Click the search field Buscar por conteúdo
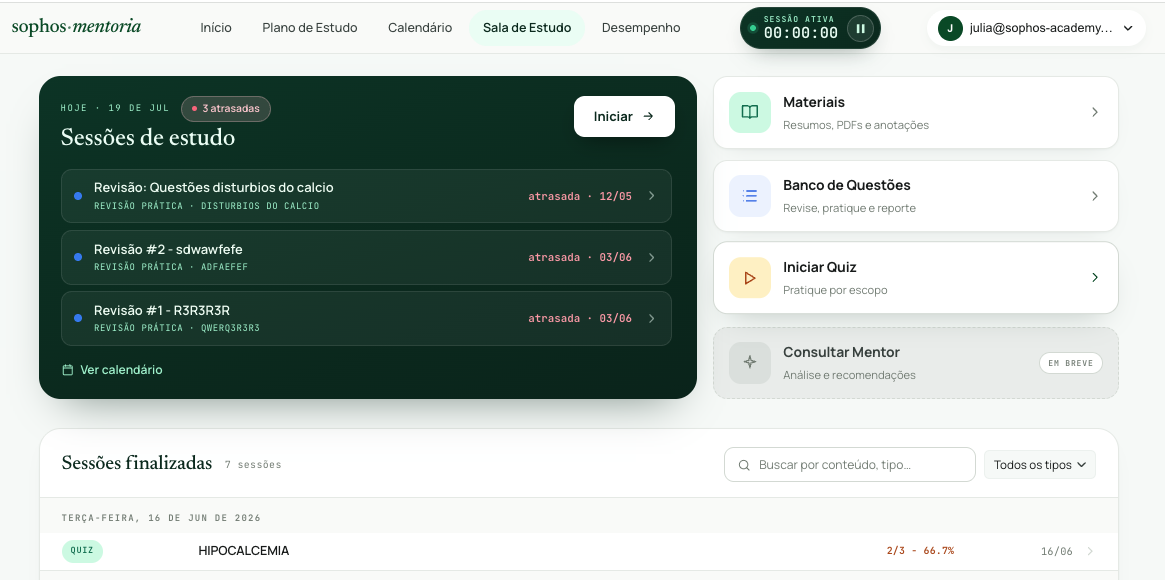This screenshot has width=1165, height=580. pyautogui.click(x=849, y=465)
